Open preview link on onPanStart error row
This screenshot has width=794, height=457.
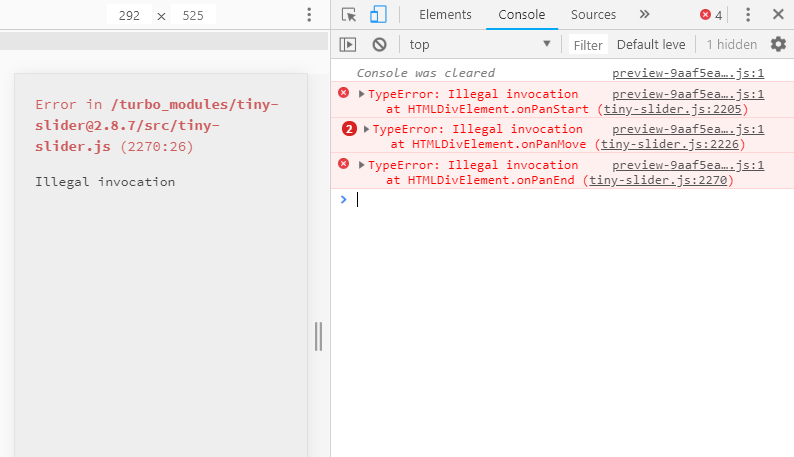pyautogui.click(x=688, y=94)
